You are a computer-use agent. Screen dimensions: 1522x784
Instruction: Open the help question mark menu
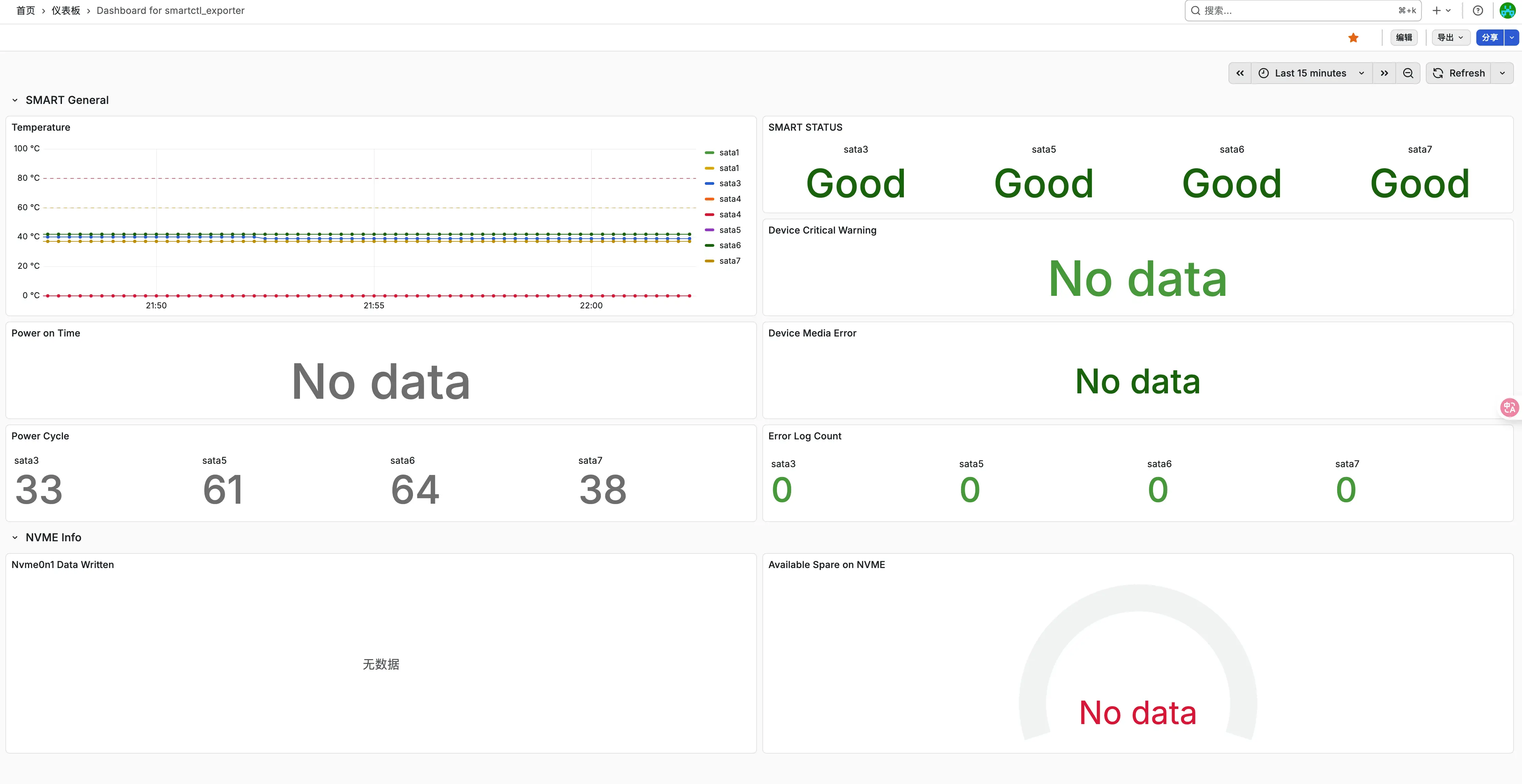tap(1478, 10)
